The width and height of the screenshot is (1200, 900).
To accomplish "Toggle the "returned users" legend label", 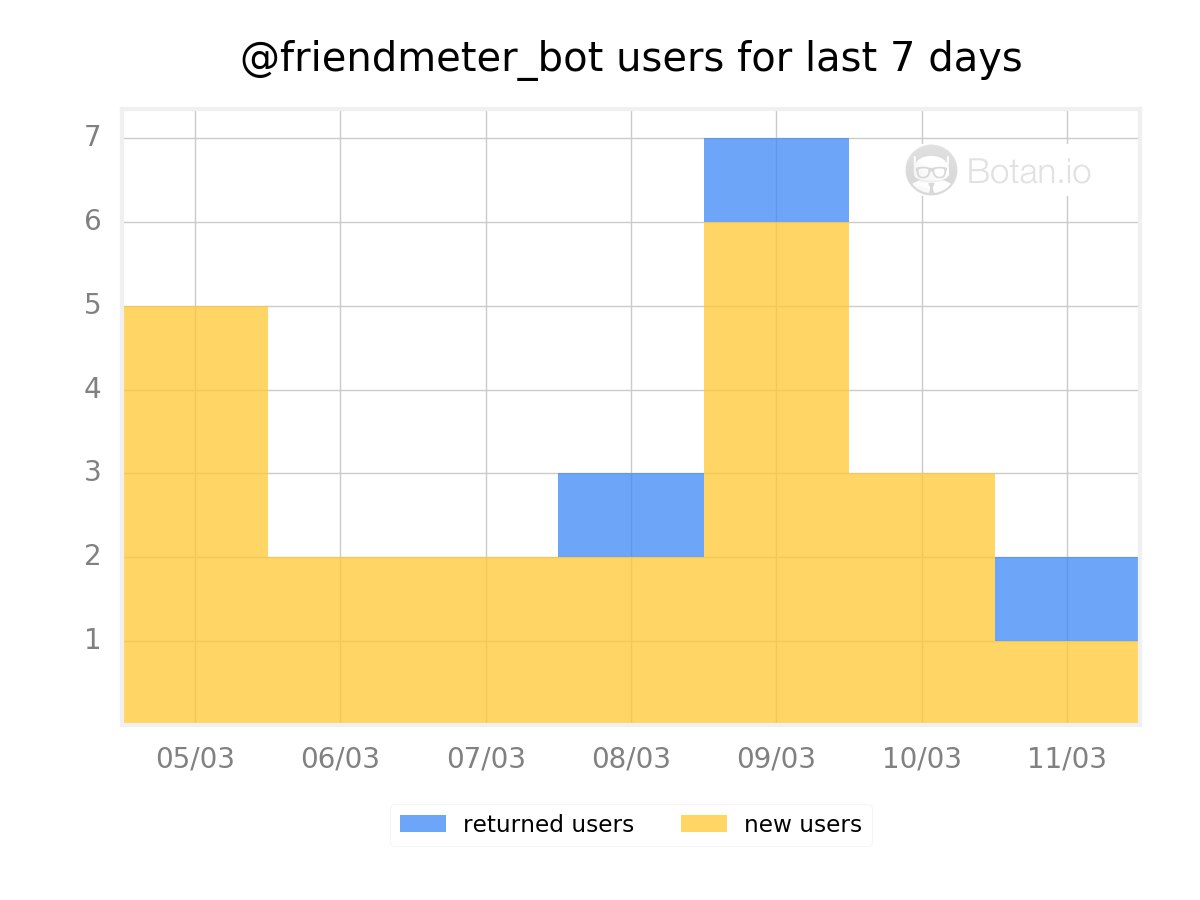I will click(x=548, y=824).
